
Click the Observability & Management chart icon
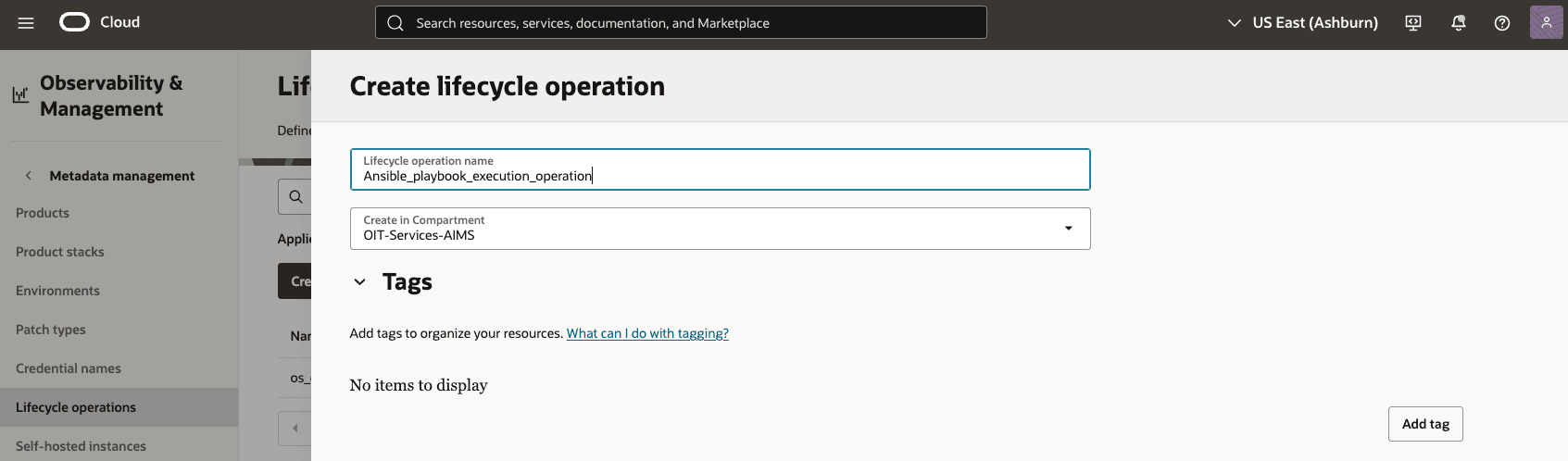[20, 95]
